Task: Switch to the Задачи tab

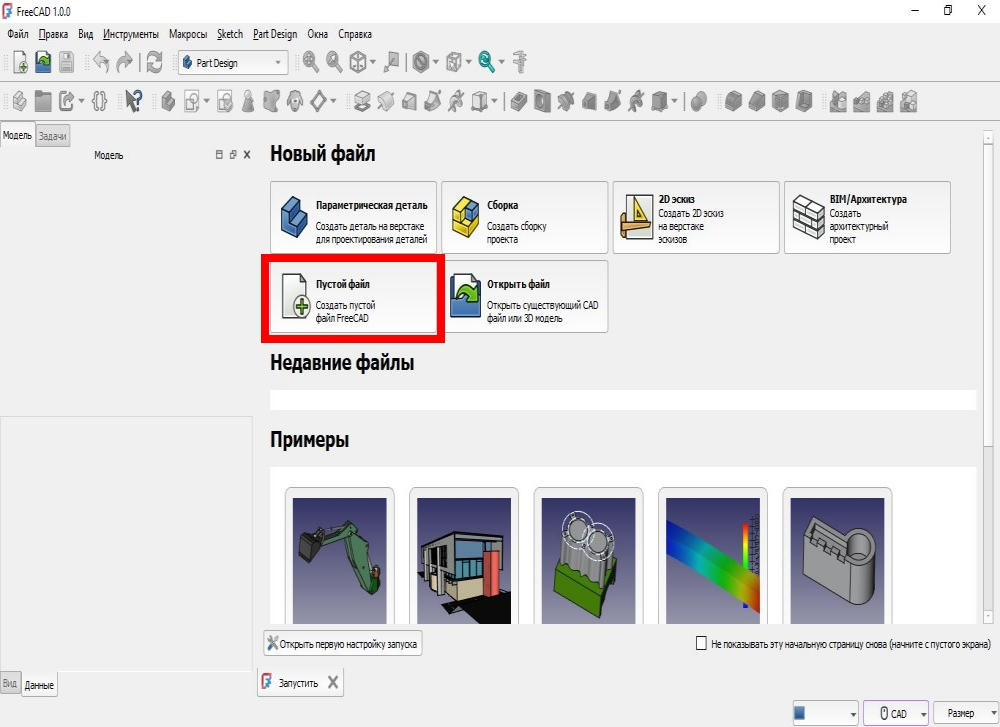Action: [x=52, y=136]
